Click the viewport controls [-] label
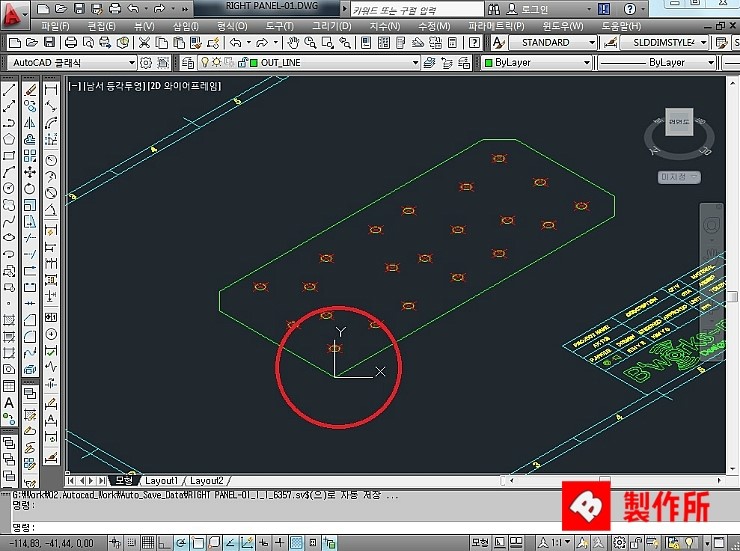The image size is (740, 551). tap(75, 86)
